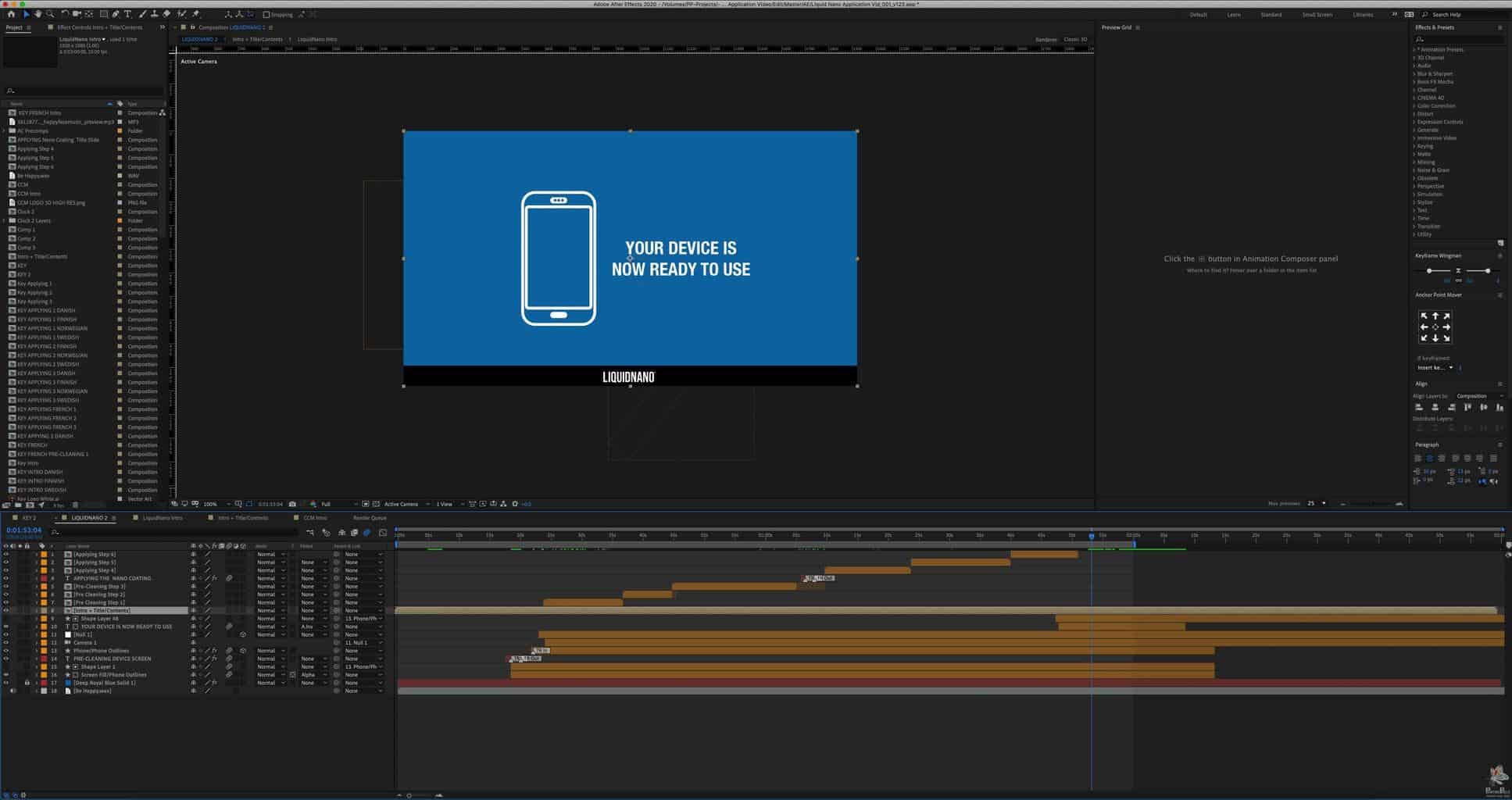
Task: Select the Standard workspace
Action: coord(1271,15)
